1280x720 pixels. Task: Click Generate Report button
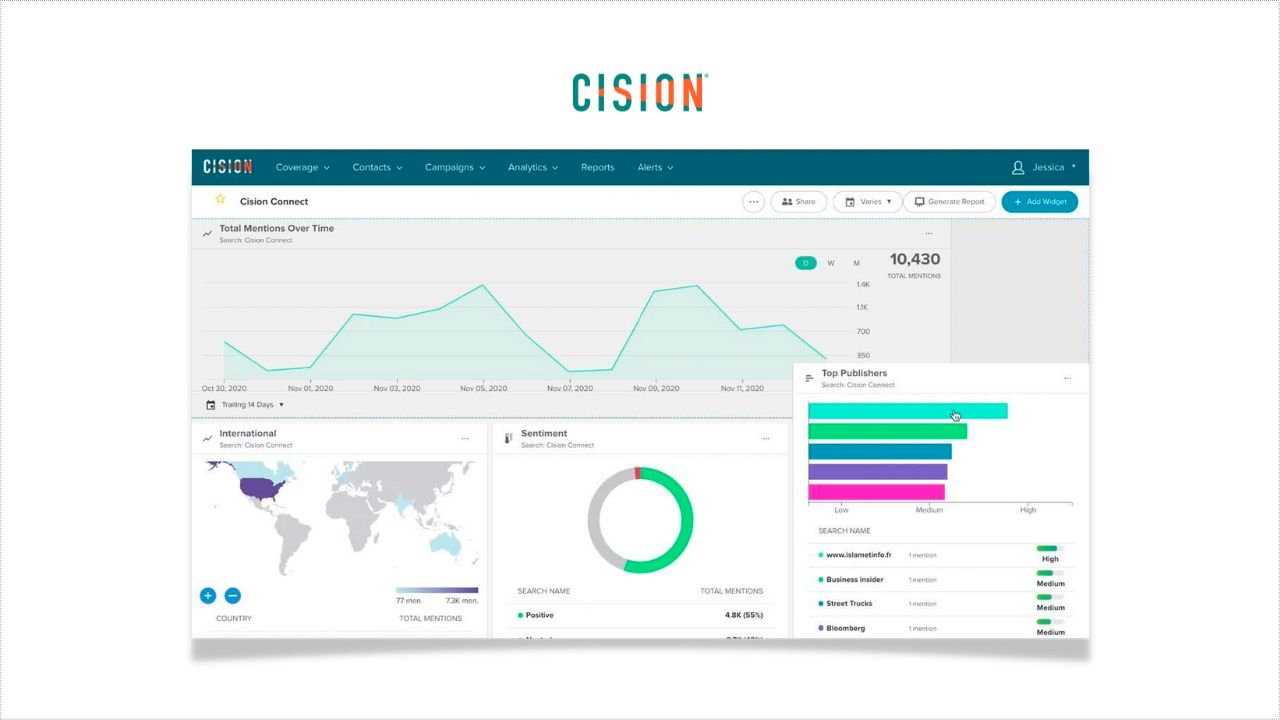[x=950, y=201]
